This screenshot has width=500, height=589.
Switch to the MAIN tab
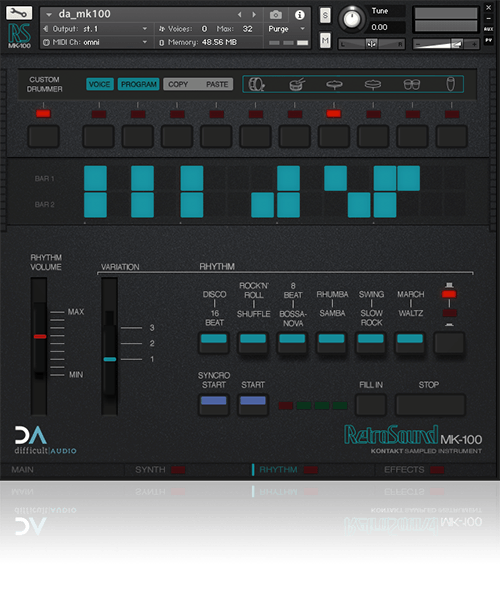(x=23, y=470)
